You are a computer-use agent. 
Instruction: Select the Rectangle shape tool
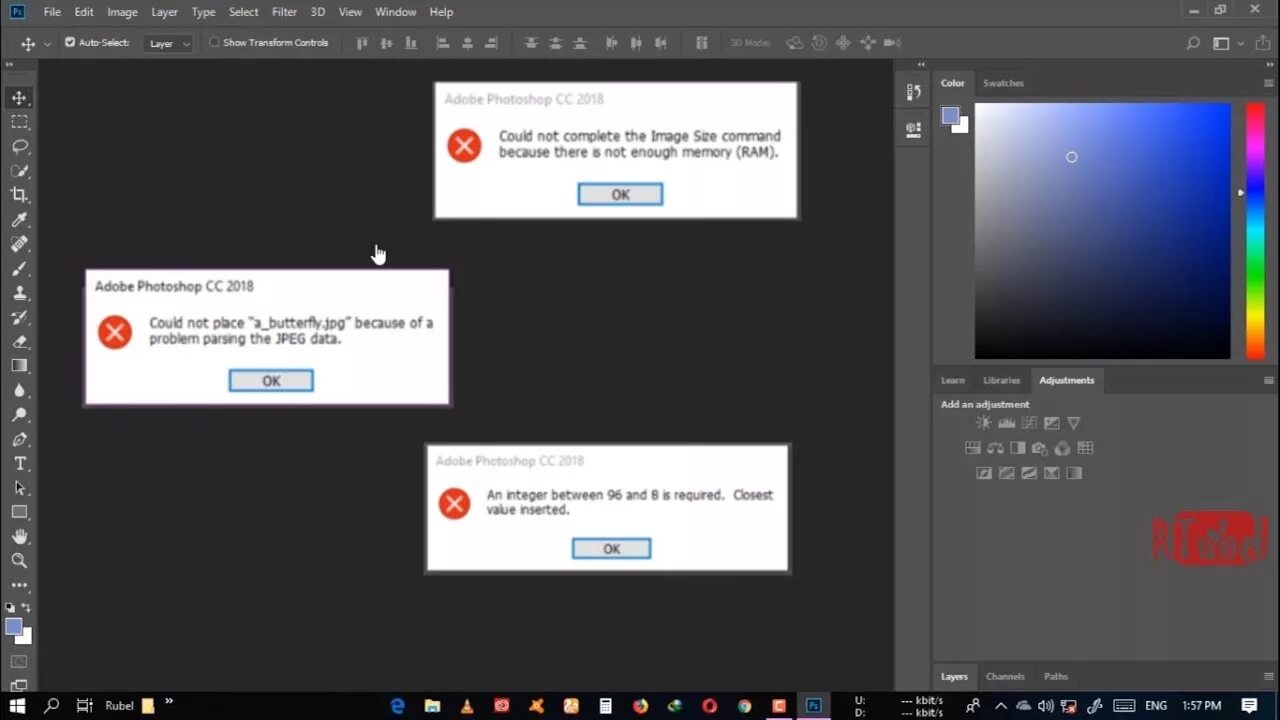(19, 512)
